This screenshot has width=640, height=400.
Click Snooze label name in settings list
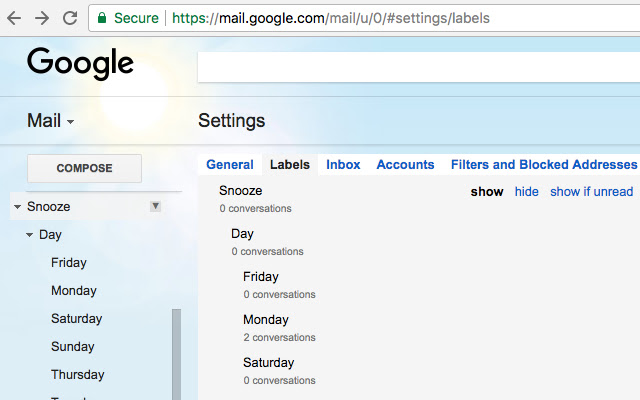tap(240, 191)
